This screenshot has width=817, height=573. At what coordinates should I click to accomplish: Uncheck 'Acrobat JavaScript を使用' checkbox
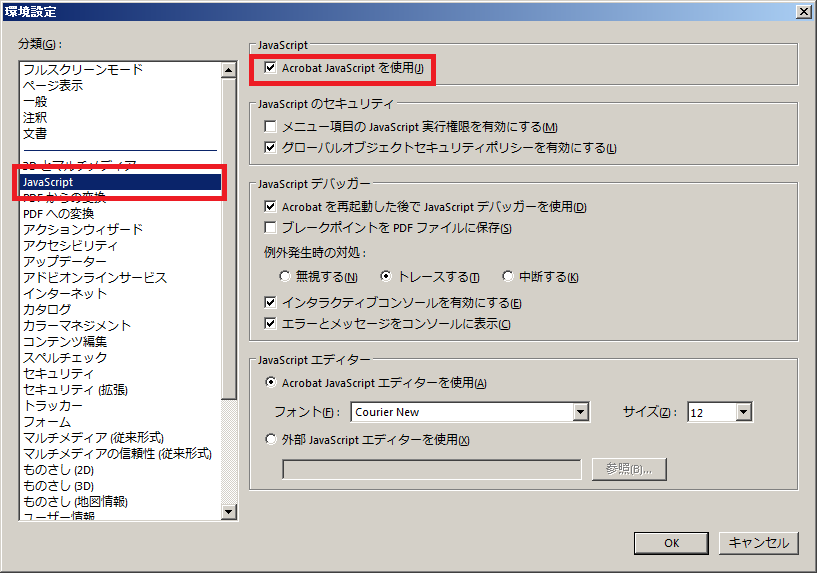click(x=270, y=68)
